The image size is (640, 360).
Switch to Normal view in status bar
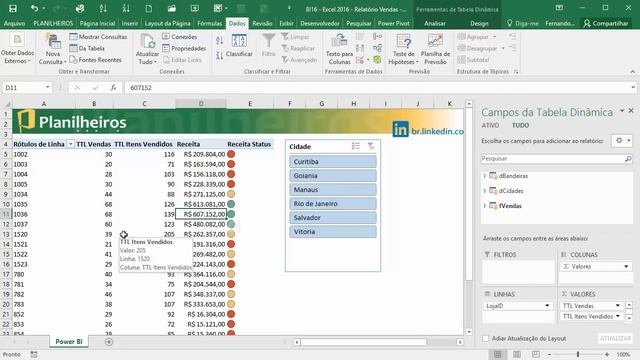(498, 354)
